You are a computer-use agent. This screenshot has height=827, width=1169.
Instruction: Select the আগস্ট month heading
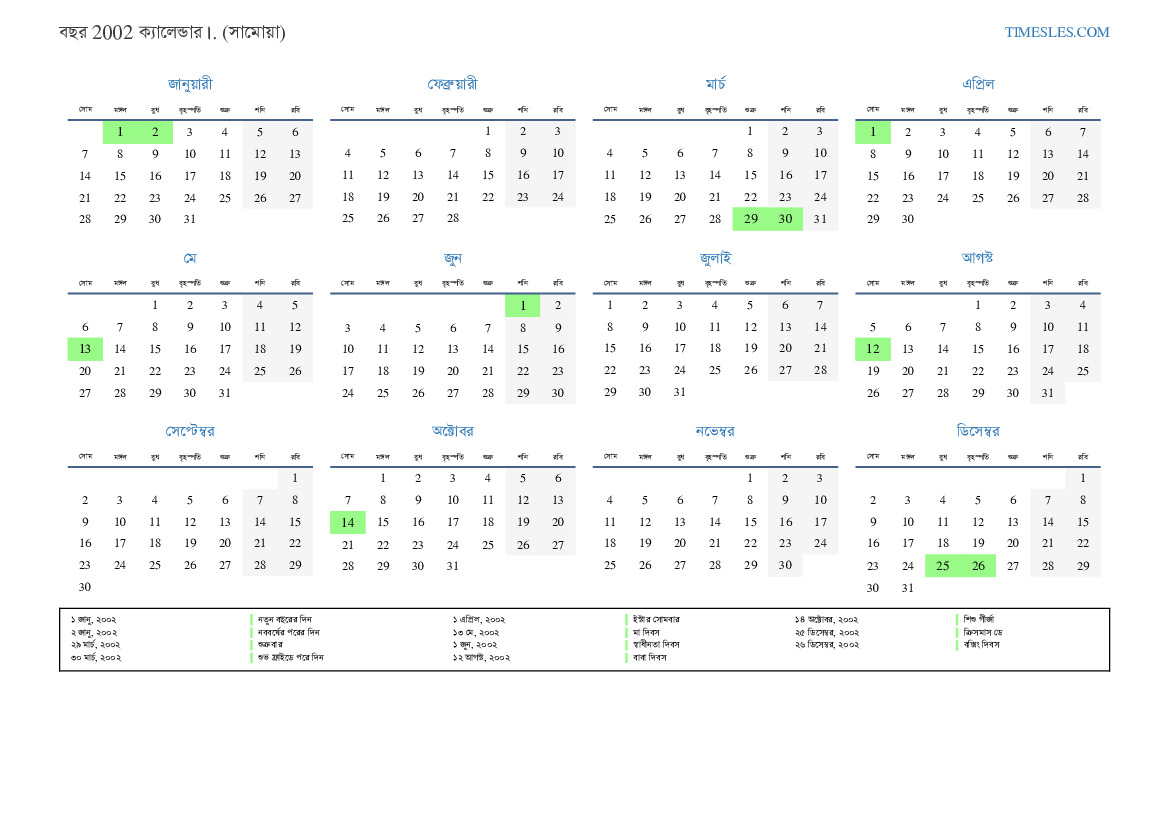(x=977, y=257)
